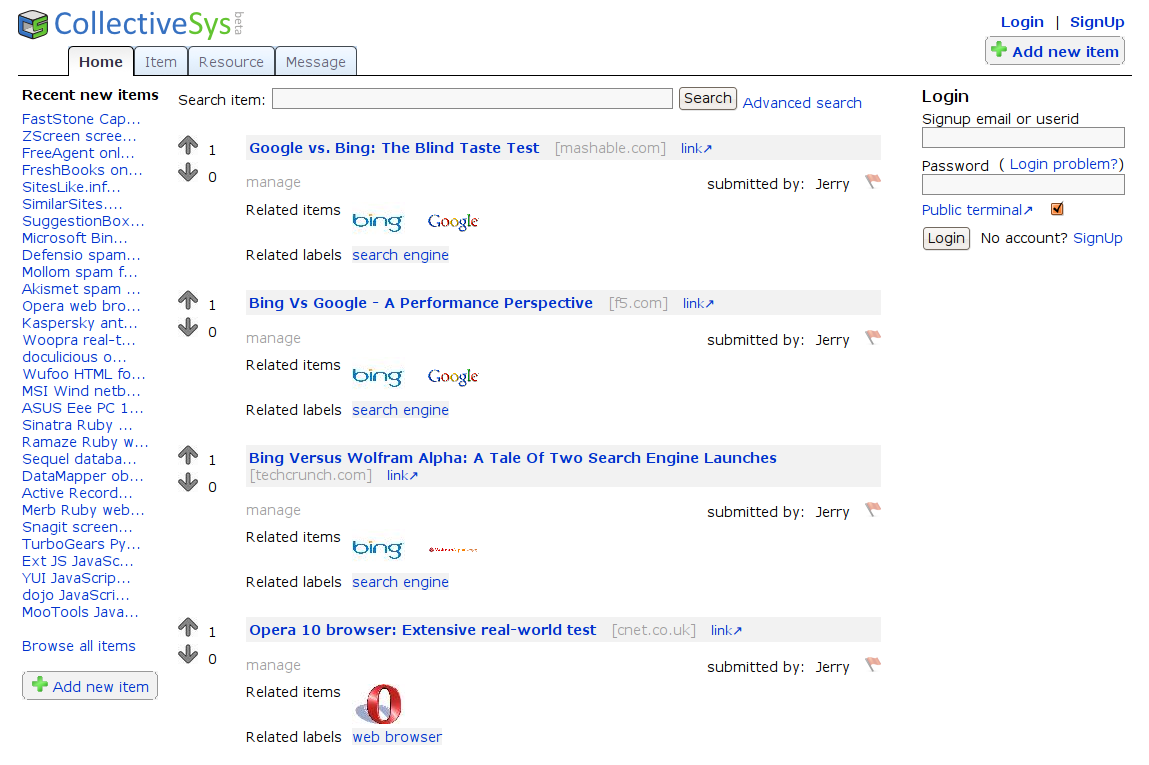Upvote the Google vs. Bing taste test item
The height and width of the screenshot is (765, 1149).
tap(188, 146)
